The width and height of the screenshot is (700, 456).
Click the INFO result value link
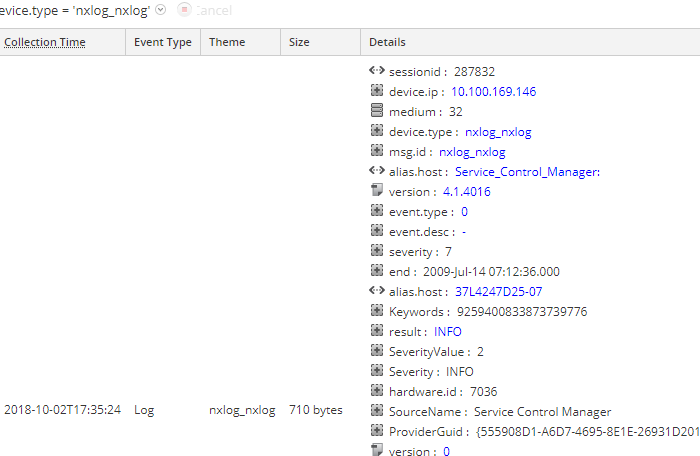[448, 331]
